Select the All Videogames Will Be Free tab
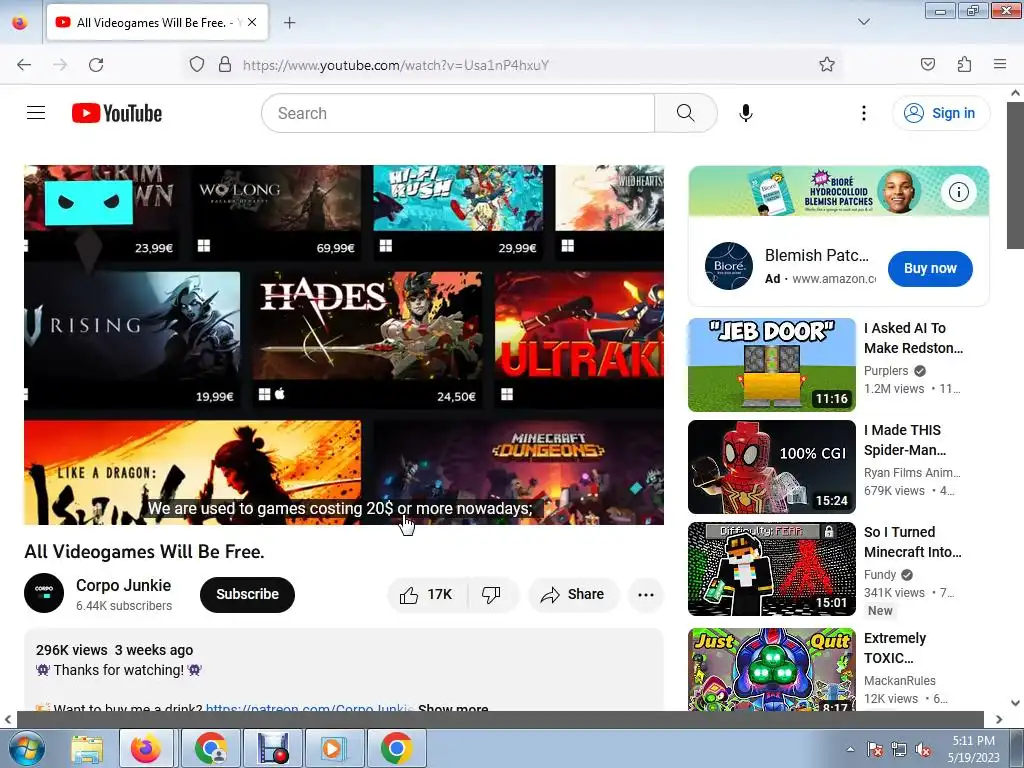The width and height of the screenshot is (1024, 768). click(x=157, y=23)
